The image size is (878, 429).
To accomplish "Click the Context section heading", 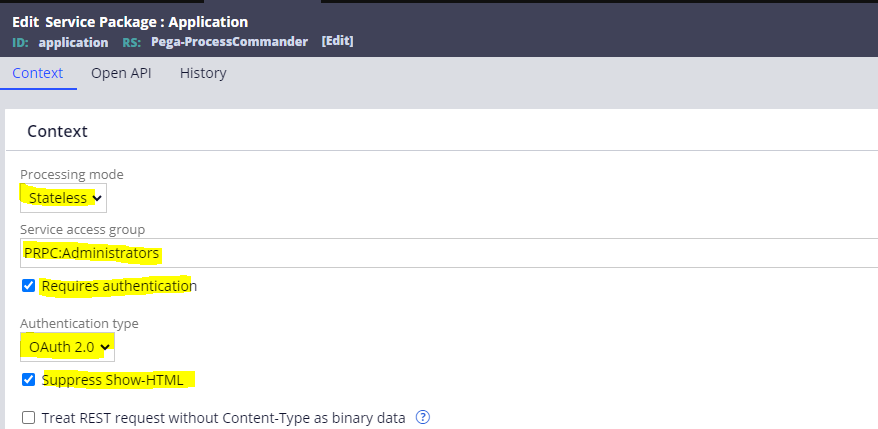I will (x=57, y=131).
